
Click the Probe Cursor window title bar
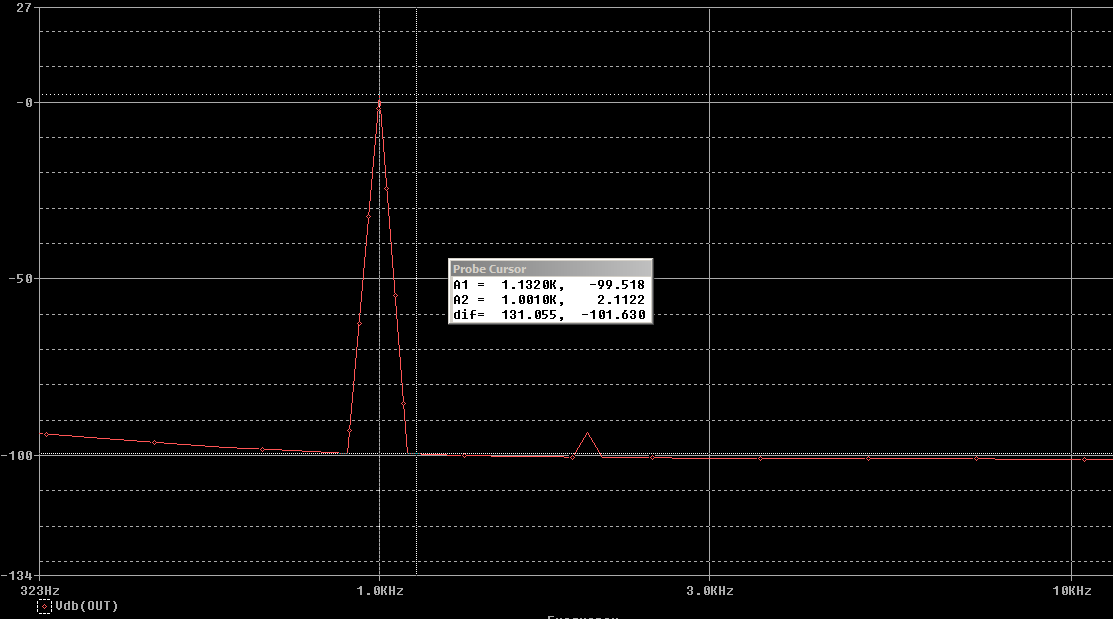tap(550, 268)
